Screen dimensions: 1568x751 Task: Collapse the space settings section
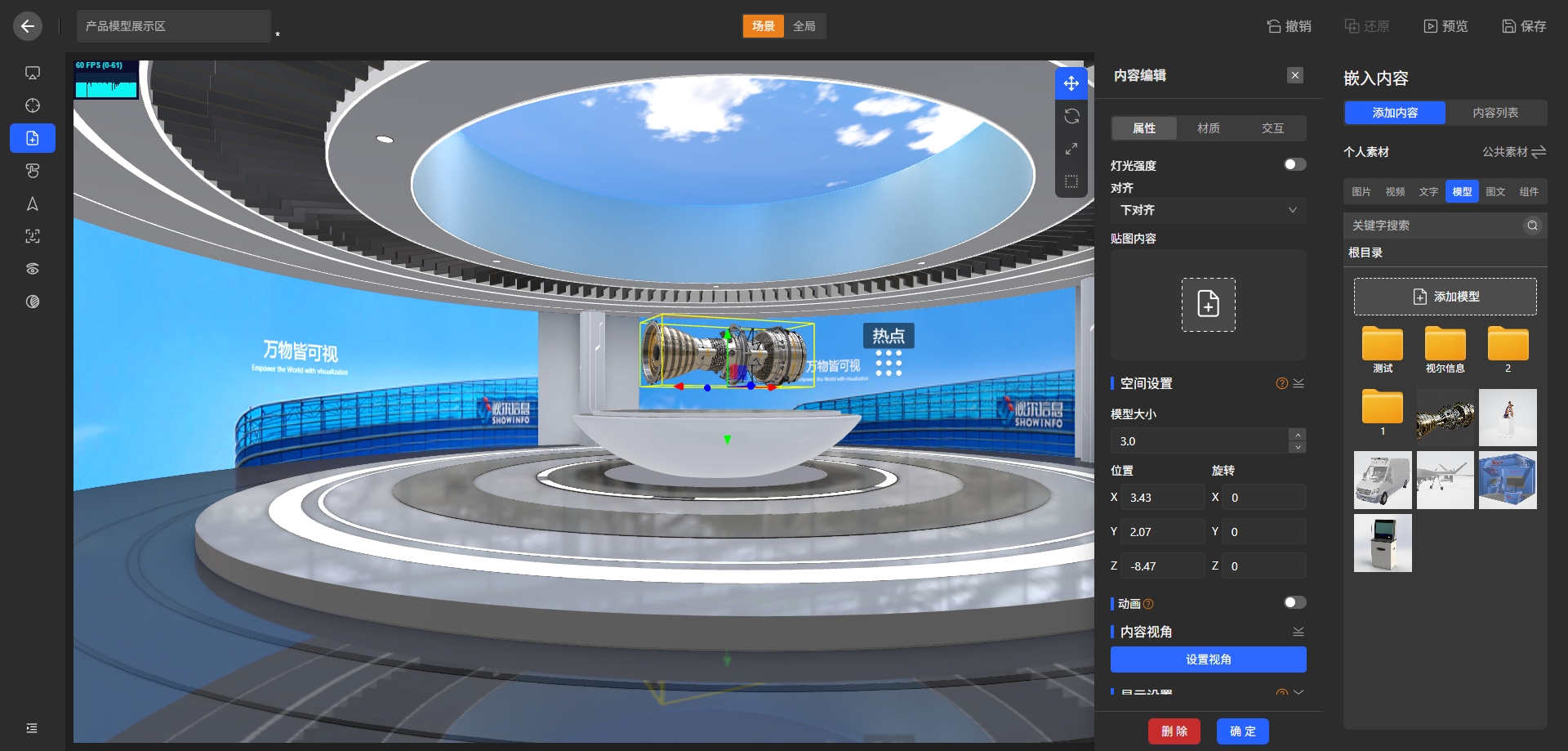point(1298,383)
